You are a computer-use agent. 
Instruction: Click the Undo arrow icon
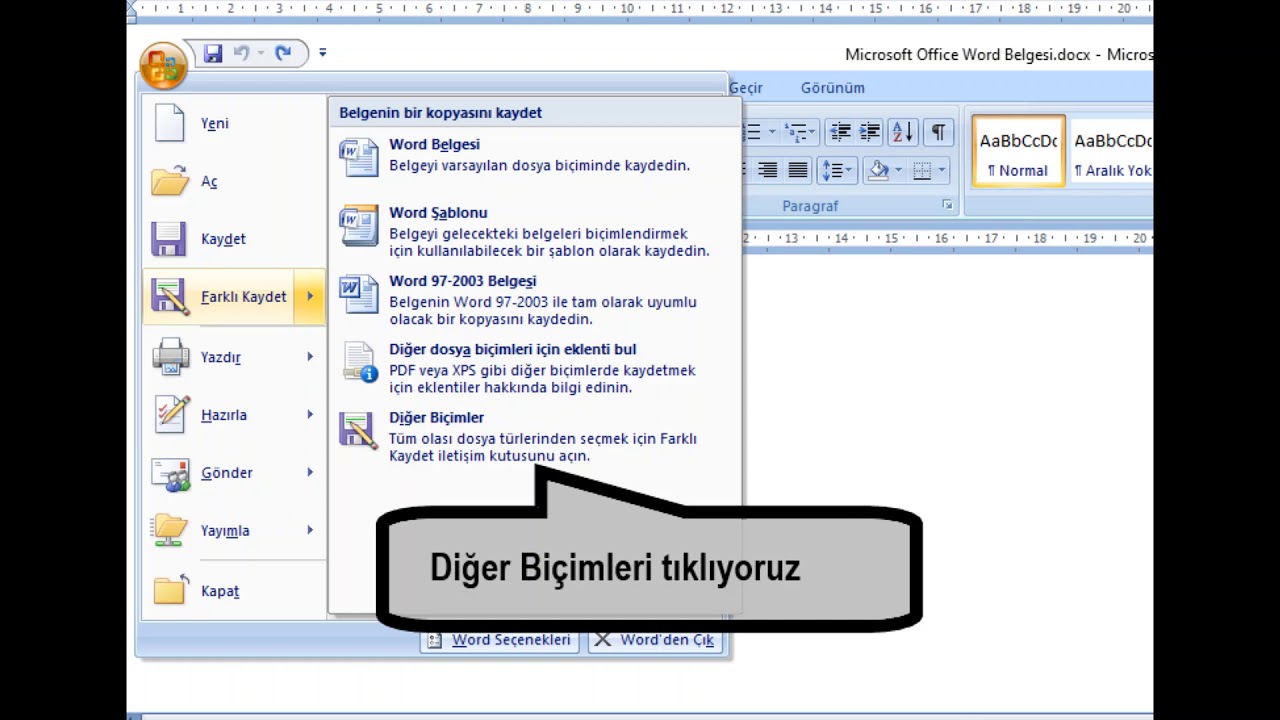coord(241,53)
